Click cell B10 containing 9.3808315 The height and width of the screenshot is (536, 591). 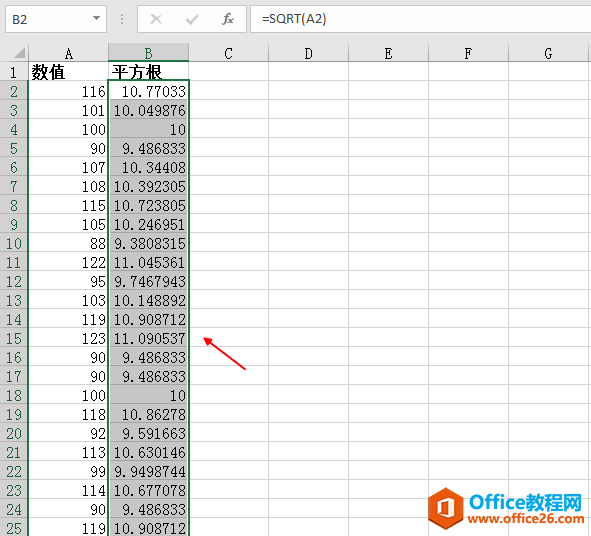coord(149,243)
